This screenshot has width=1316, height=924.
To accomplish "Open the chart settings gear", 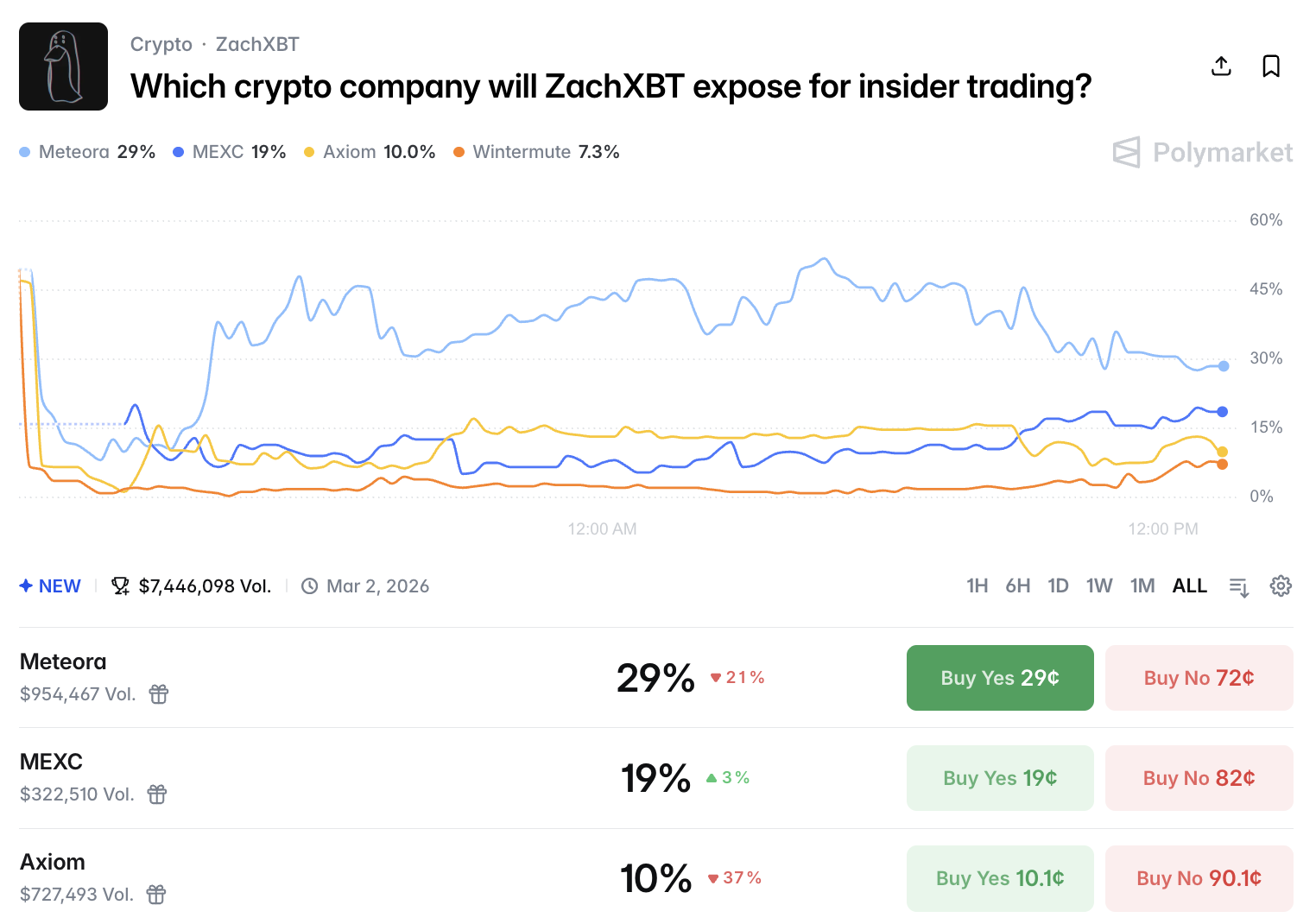I will click(x=1281, y=586).
